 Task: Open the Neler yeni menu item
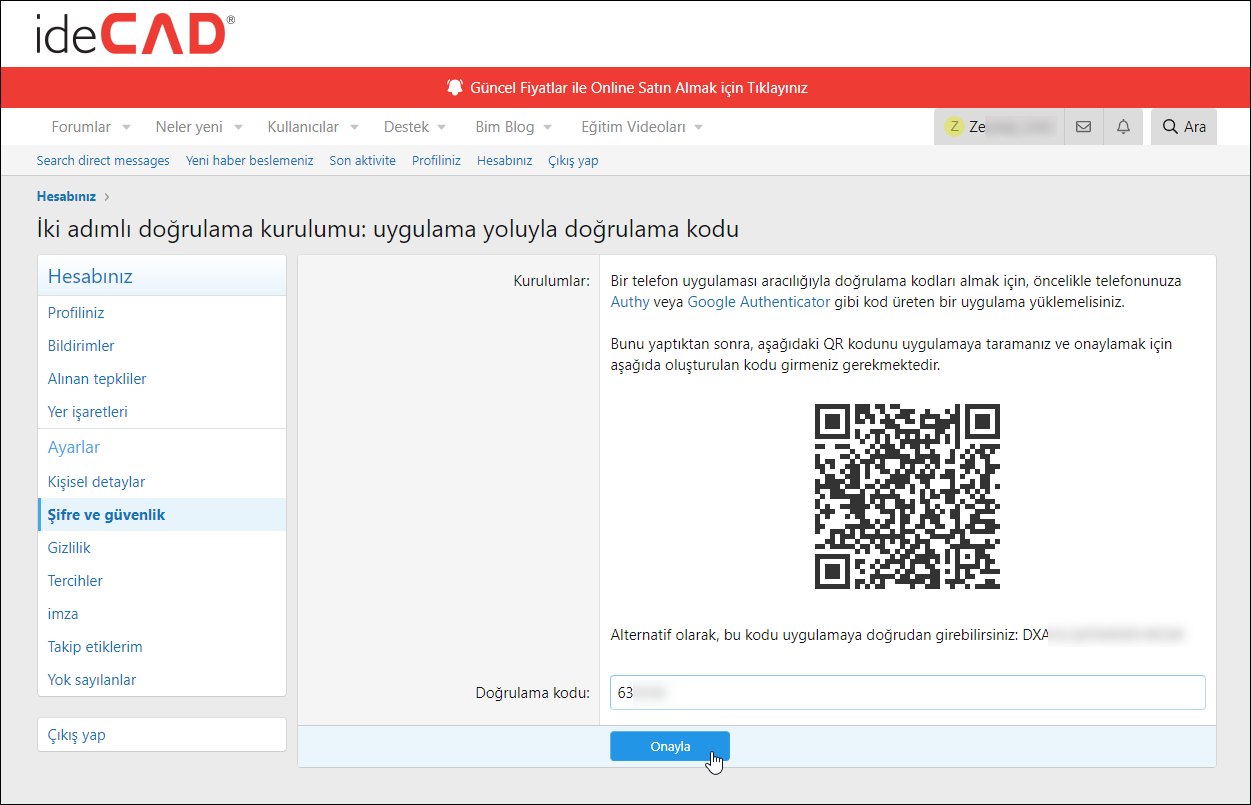click(x=189, y=127)
